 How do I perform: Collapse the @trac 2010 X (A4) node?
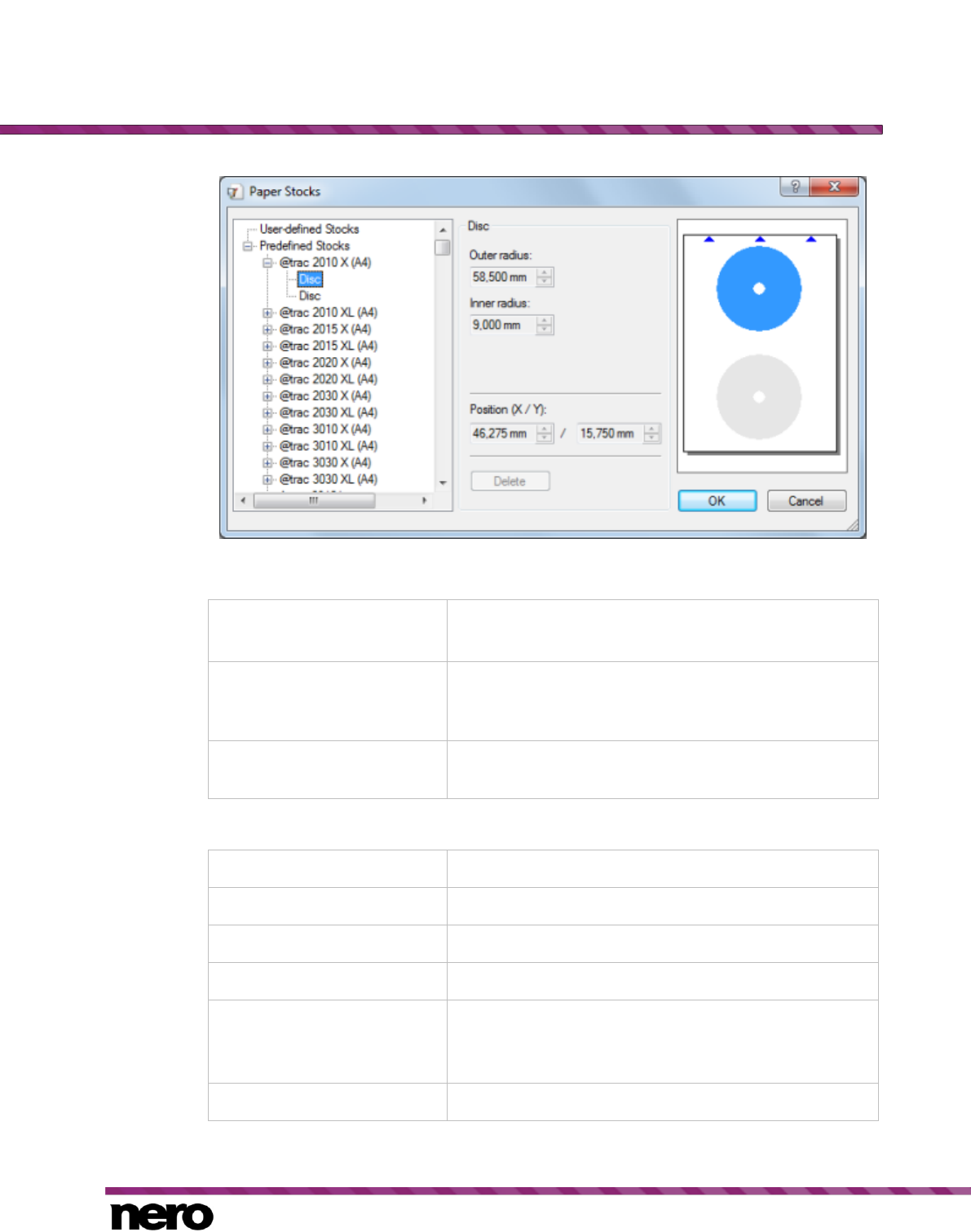[267, 263]
